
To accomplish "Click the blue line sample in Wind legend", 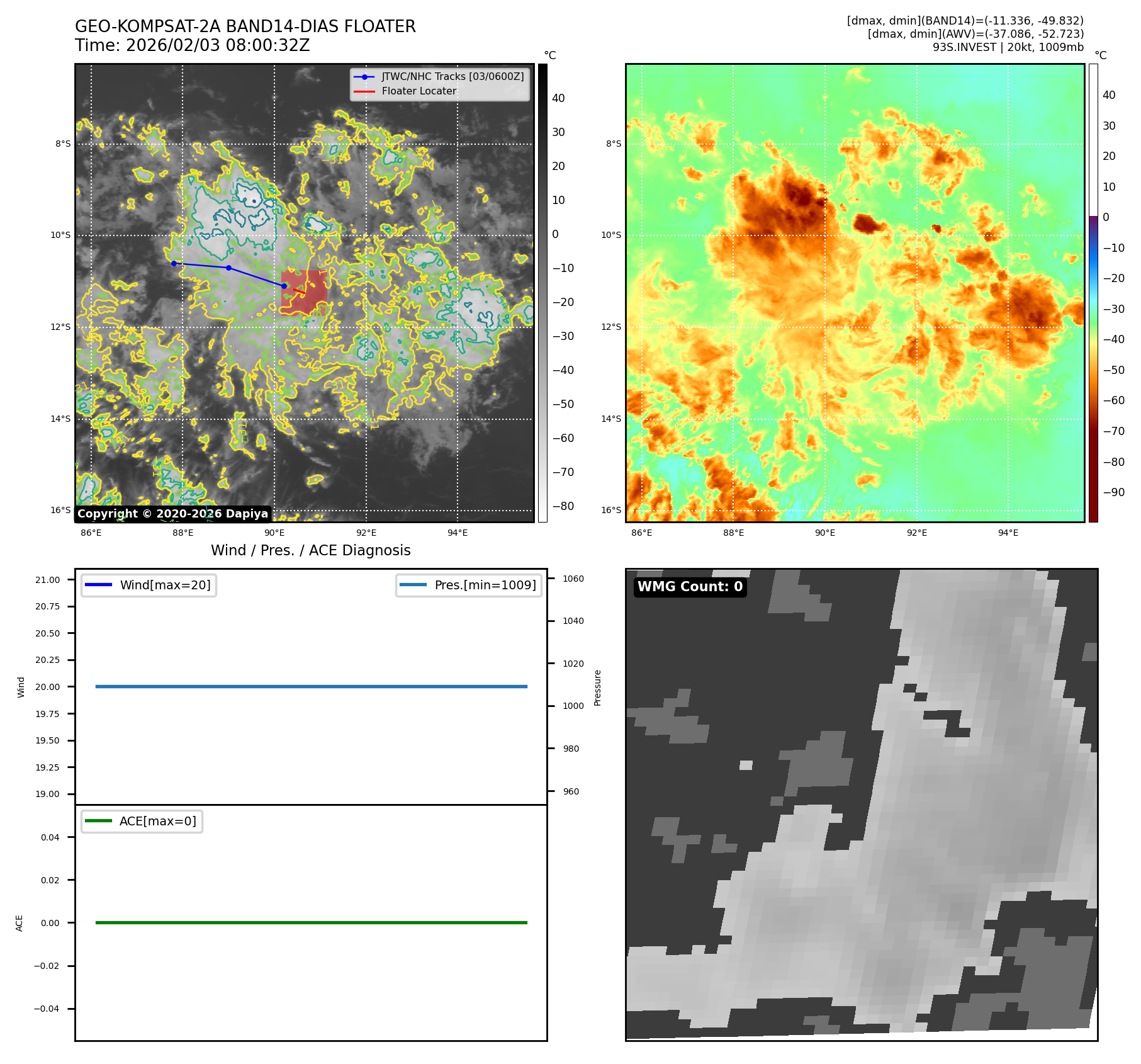I will [x=98, y=585].
